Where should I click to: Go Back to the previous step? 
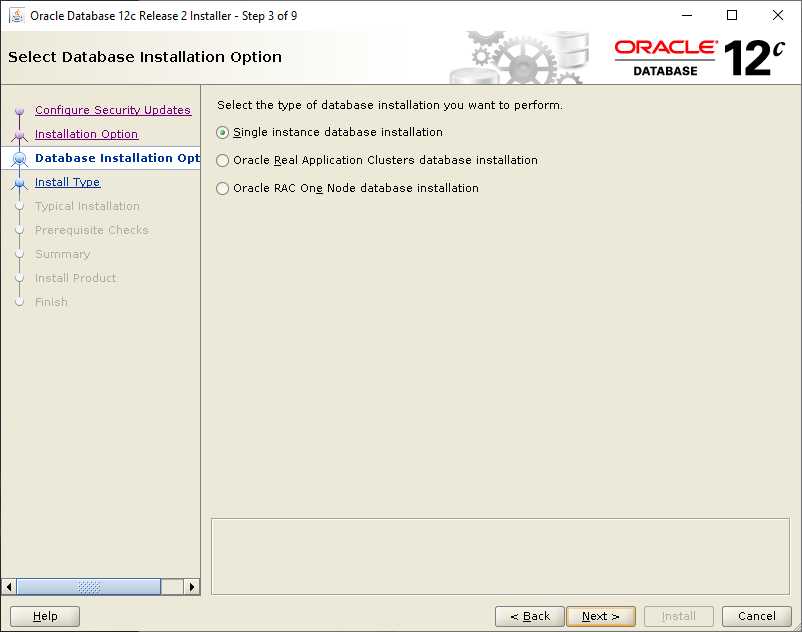tap(529, 616)
